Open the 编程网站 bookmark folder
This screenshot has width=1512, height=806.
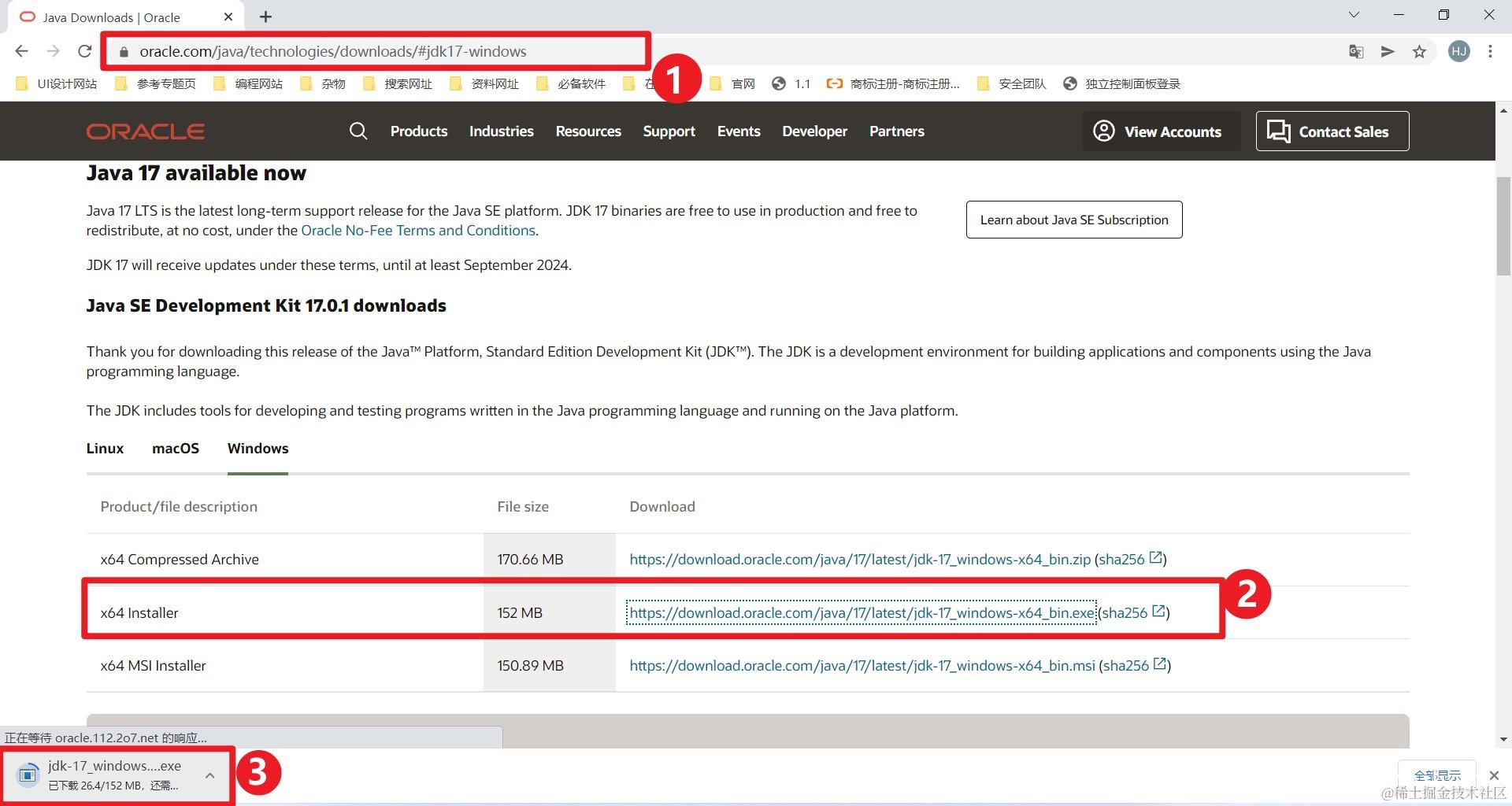(x=248, y=83)
